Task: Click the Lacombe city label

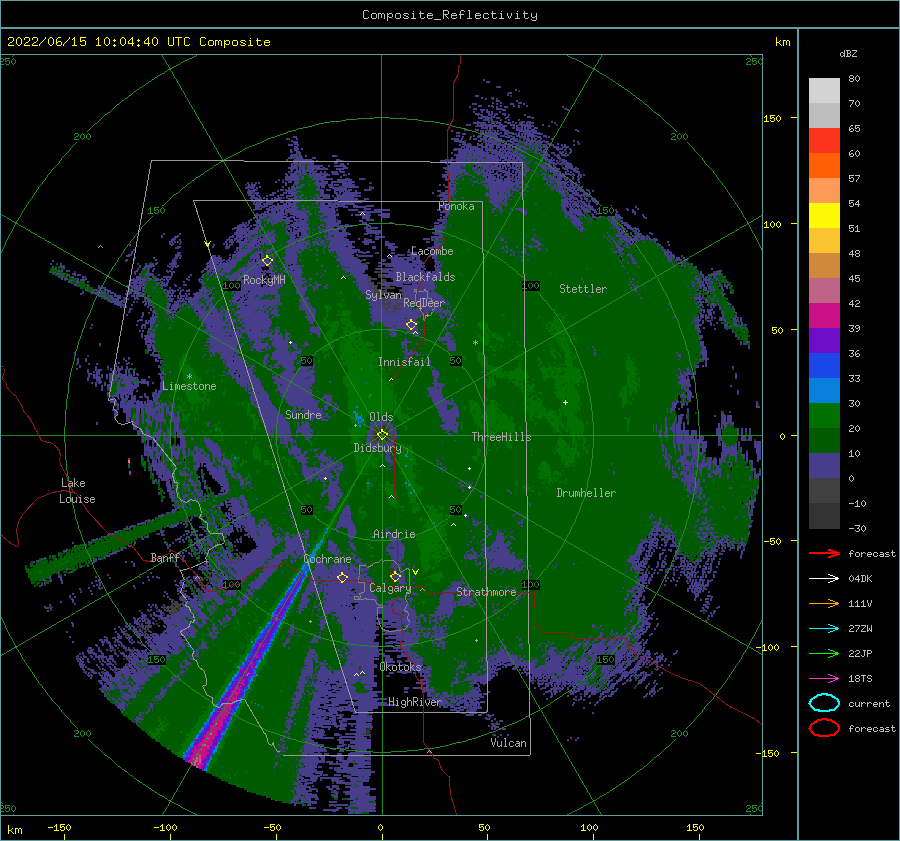Action: [432, 251]
